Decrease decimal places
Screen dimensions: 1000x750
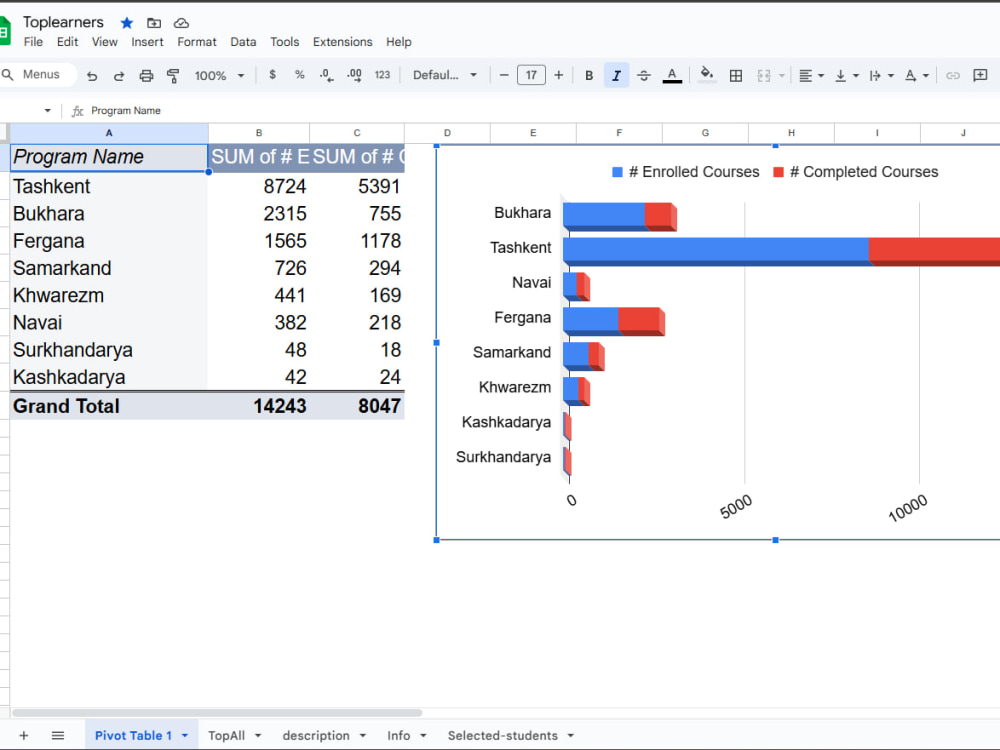pyautogui.click(x=327, y=75)
